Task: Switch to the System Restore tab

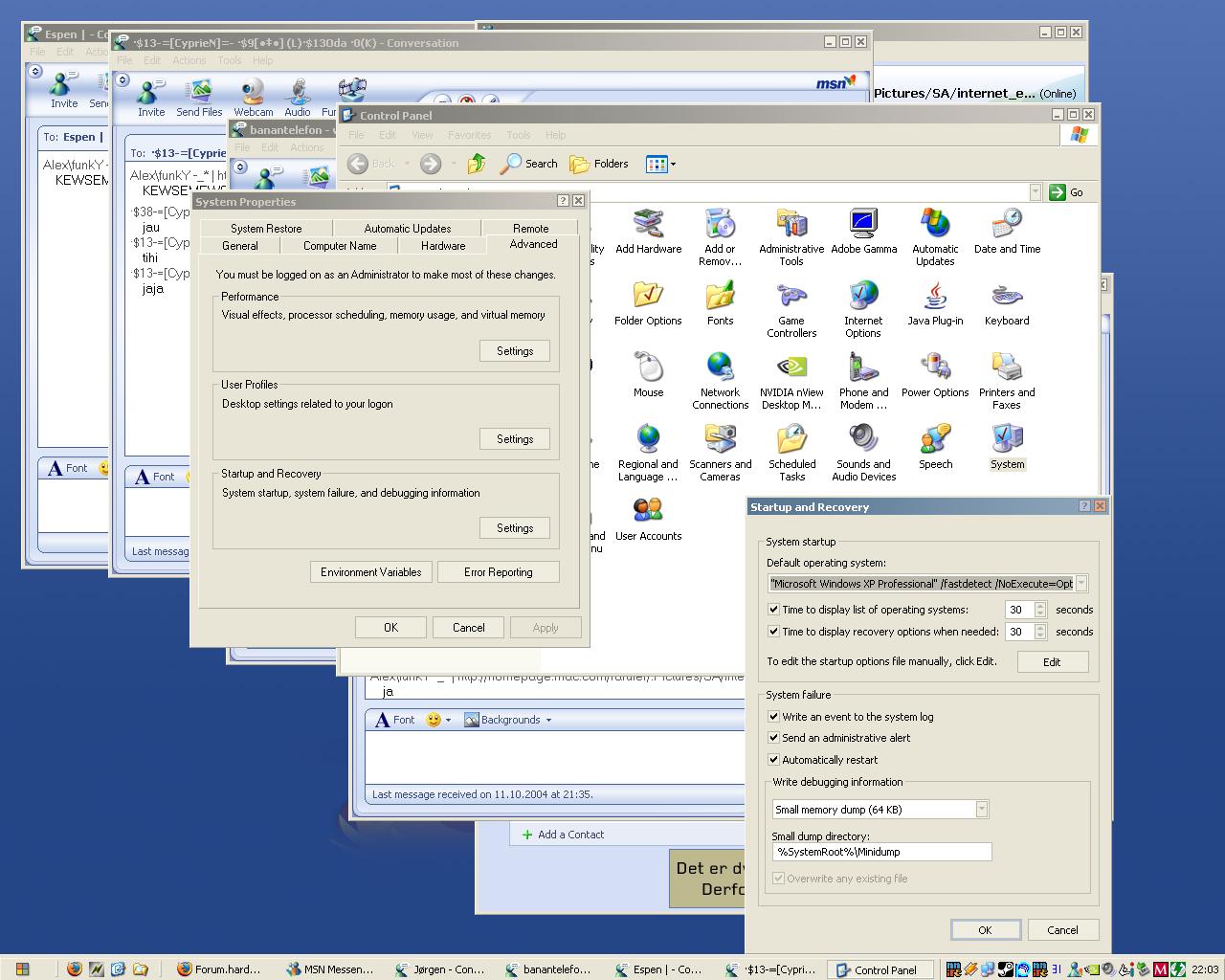Action: tap(266, 229)
